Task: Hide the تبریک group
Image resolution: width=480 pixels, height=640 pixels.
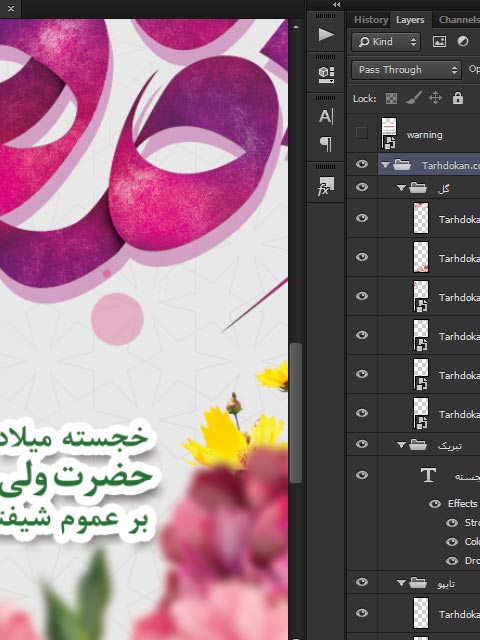Action: 362,444
